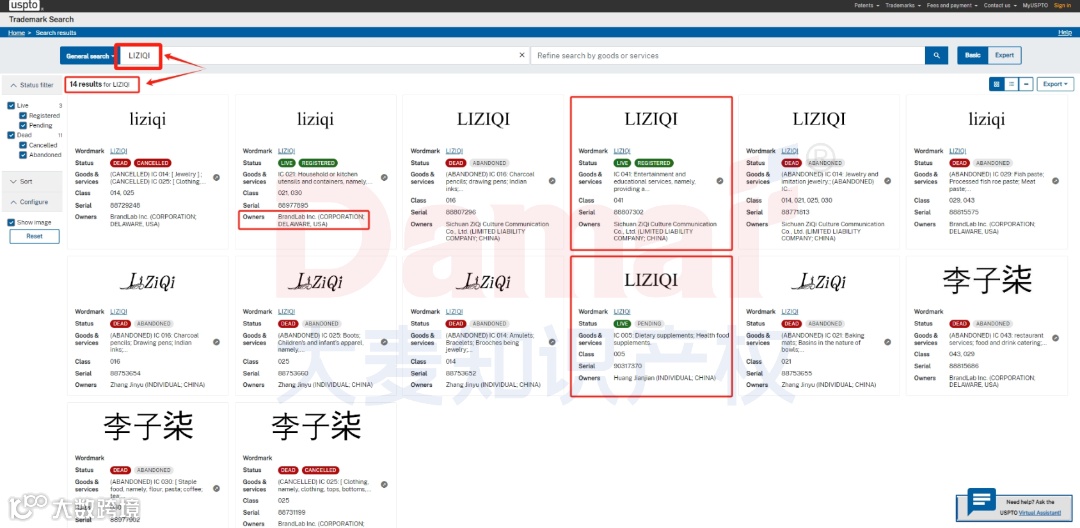Open the Fees and payment dropdown
The height and width of the screenshot is (528, 1080).
[953, 6]
